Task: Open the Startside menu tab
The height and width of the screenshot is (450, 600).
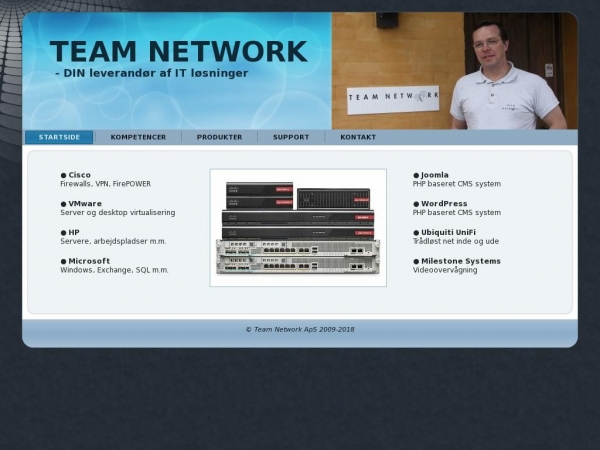Action: tap(59, 137)
